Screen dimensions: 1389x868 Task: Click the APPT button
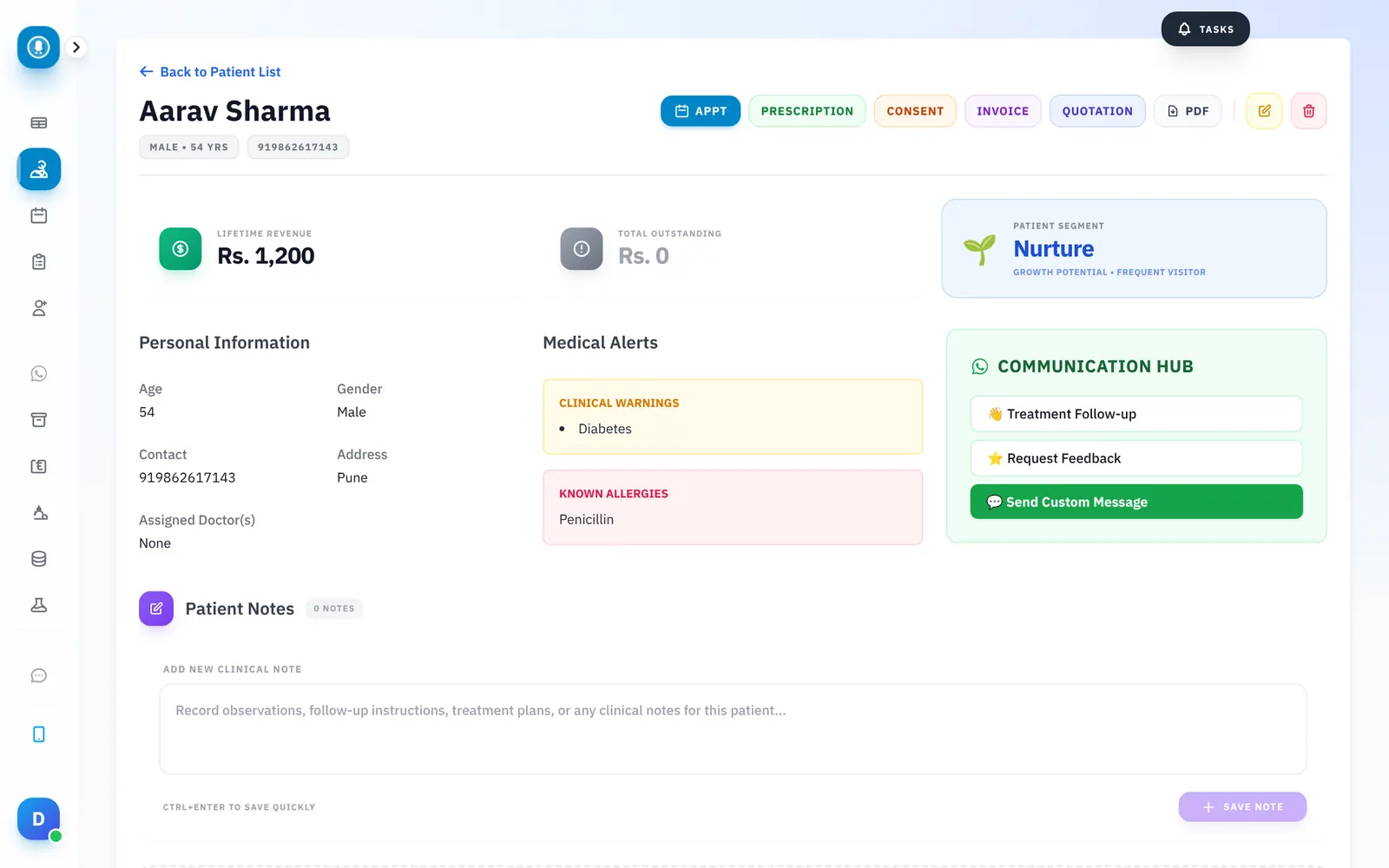[701, 111]
